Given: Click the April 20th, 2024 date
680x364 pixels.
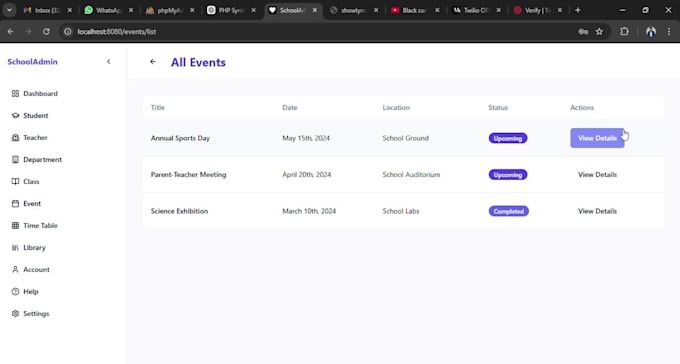Looking at the screenshot, I should pos(307,174).
